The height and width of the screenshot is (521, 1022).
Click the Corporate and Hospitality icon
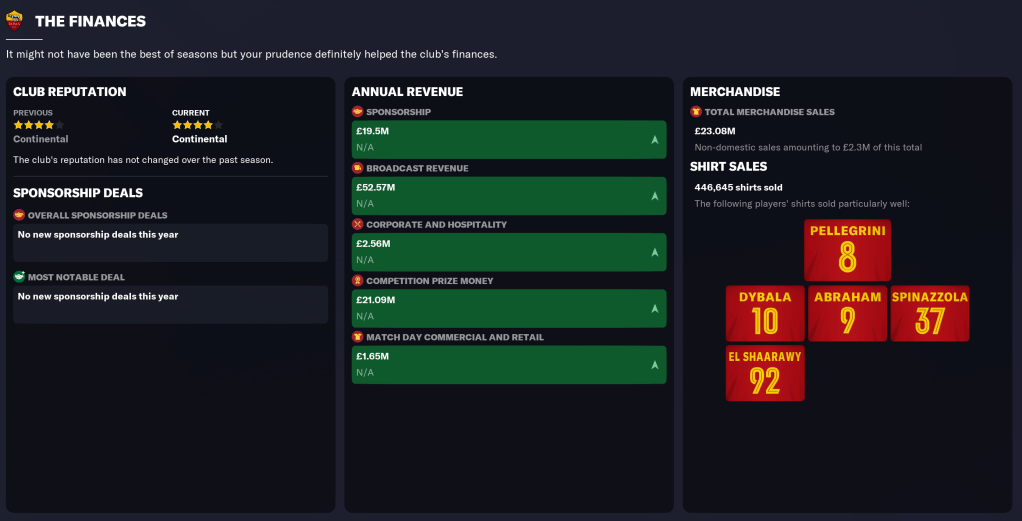pos(357,225)
